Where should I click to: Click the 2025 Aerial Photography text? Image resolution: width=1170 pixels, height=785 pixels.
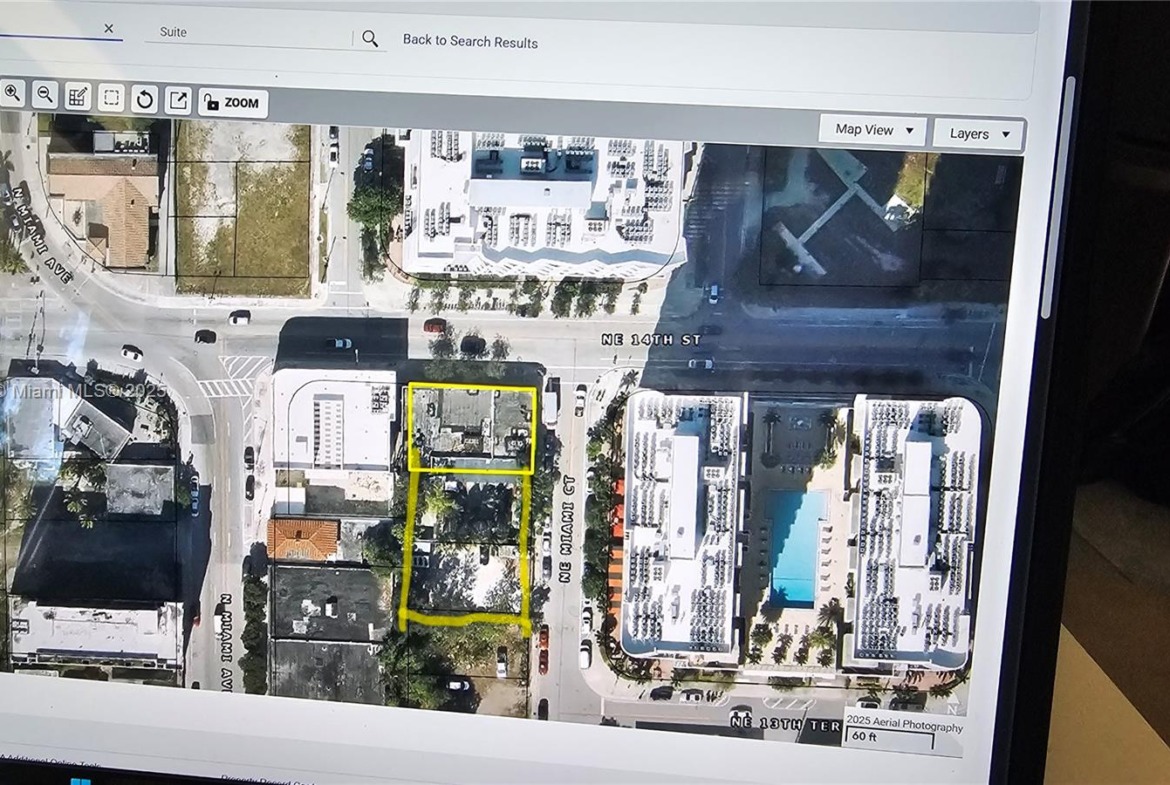point(904,724)
